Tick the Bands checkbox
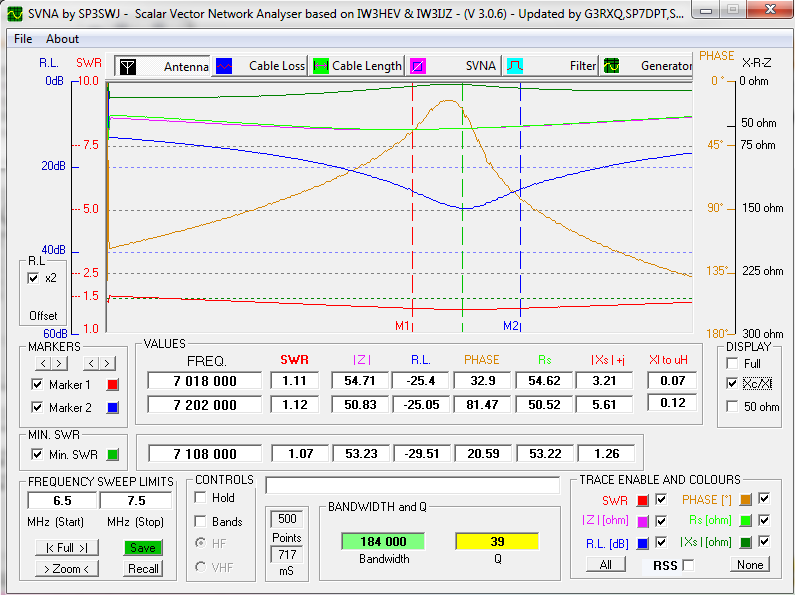 click(x=201, y=521)
